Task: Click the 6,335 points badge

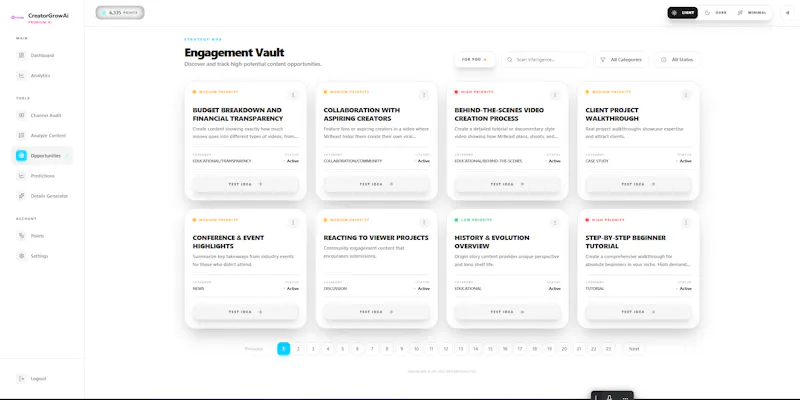Action: (120, 13)
